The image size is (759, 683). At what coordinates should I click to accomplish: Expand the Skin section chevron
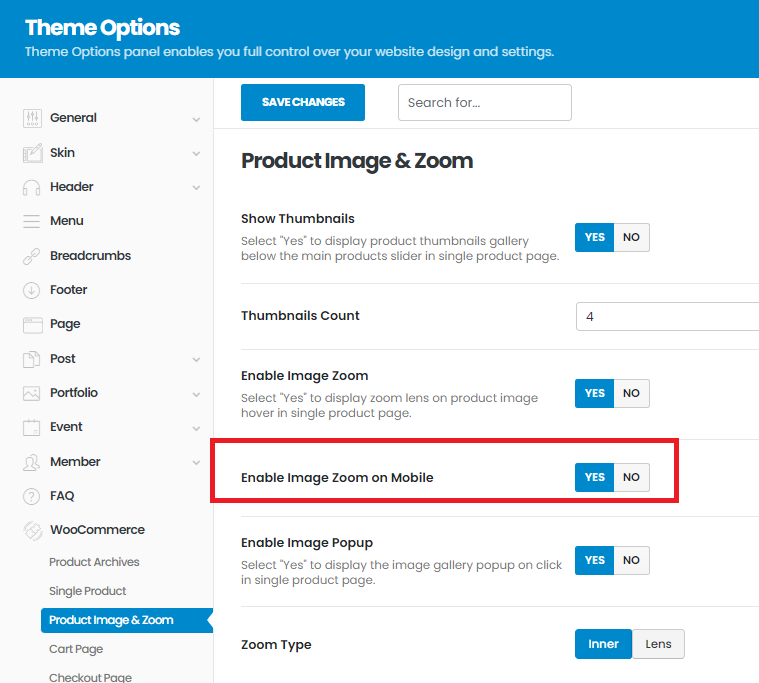click(x=196, y=153)
